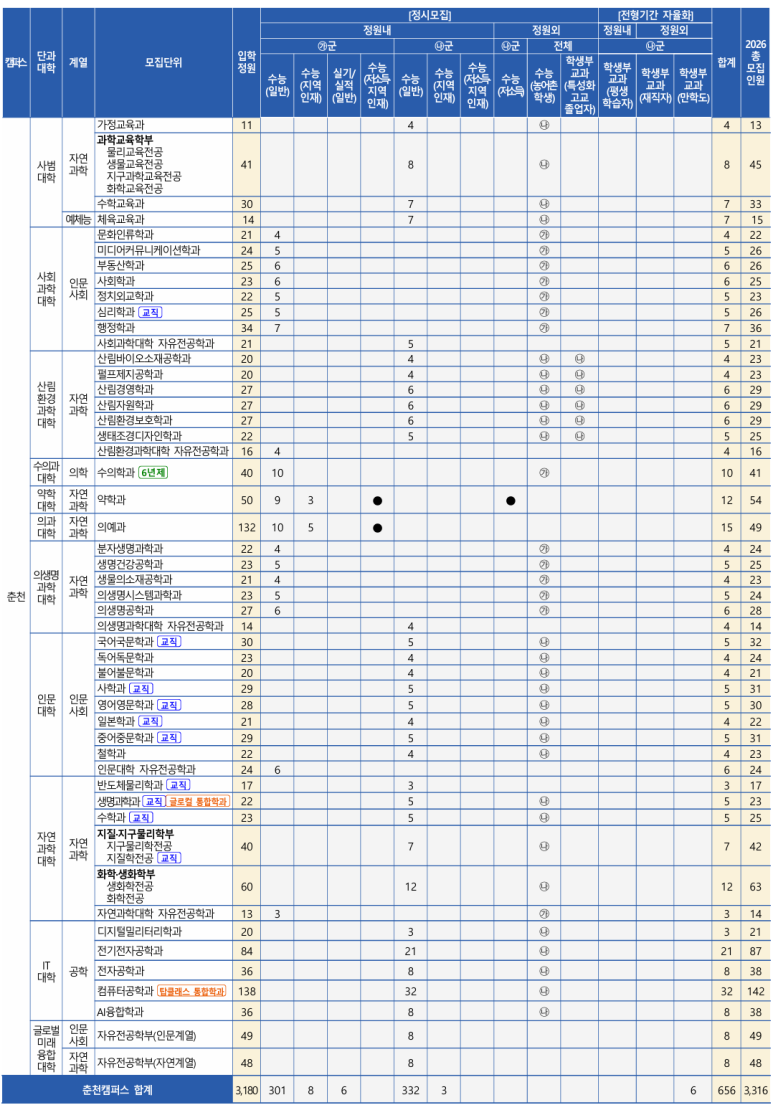Click 학생부교과(만학도) column header
773x1105 pixels.
[693, 85]
